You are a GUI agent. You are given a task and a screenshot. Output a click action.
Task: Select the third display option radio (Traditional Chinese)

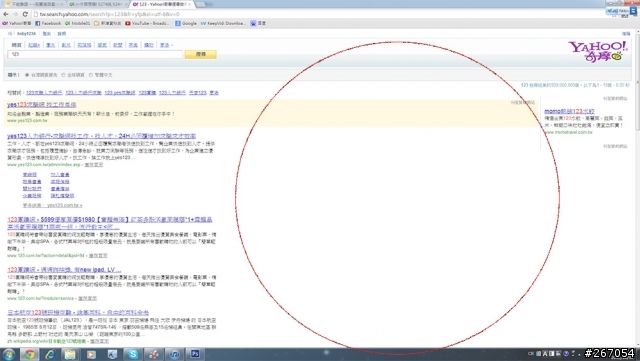91,75
